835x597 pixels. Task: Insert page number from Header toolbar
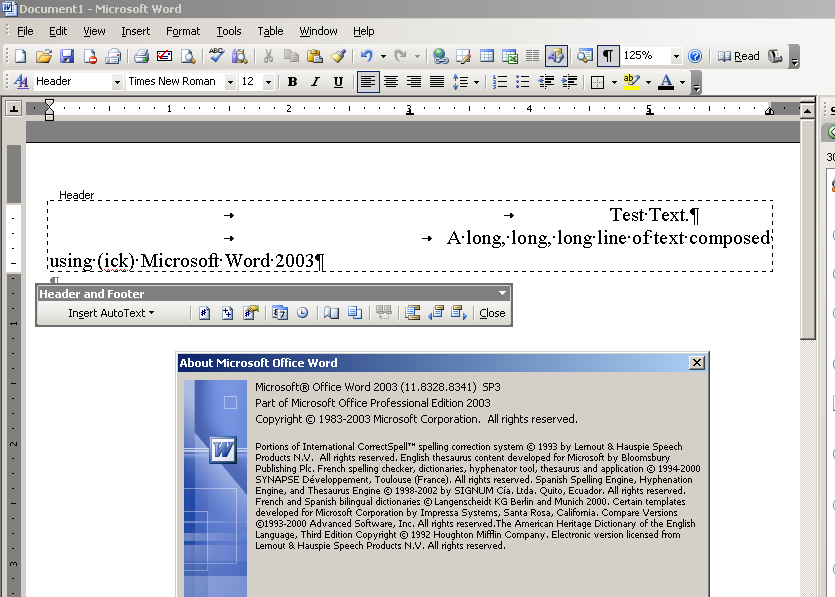203,313
